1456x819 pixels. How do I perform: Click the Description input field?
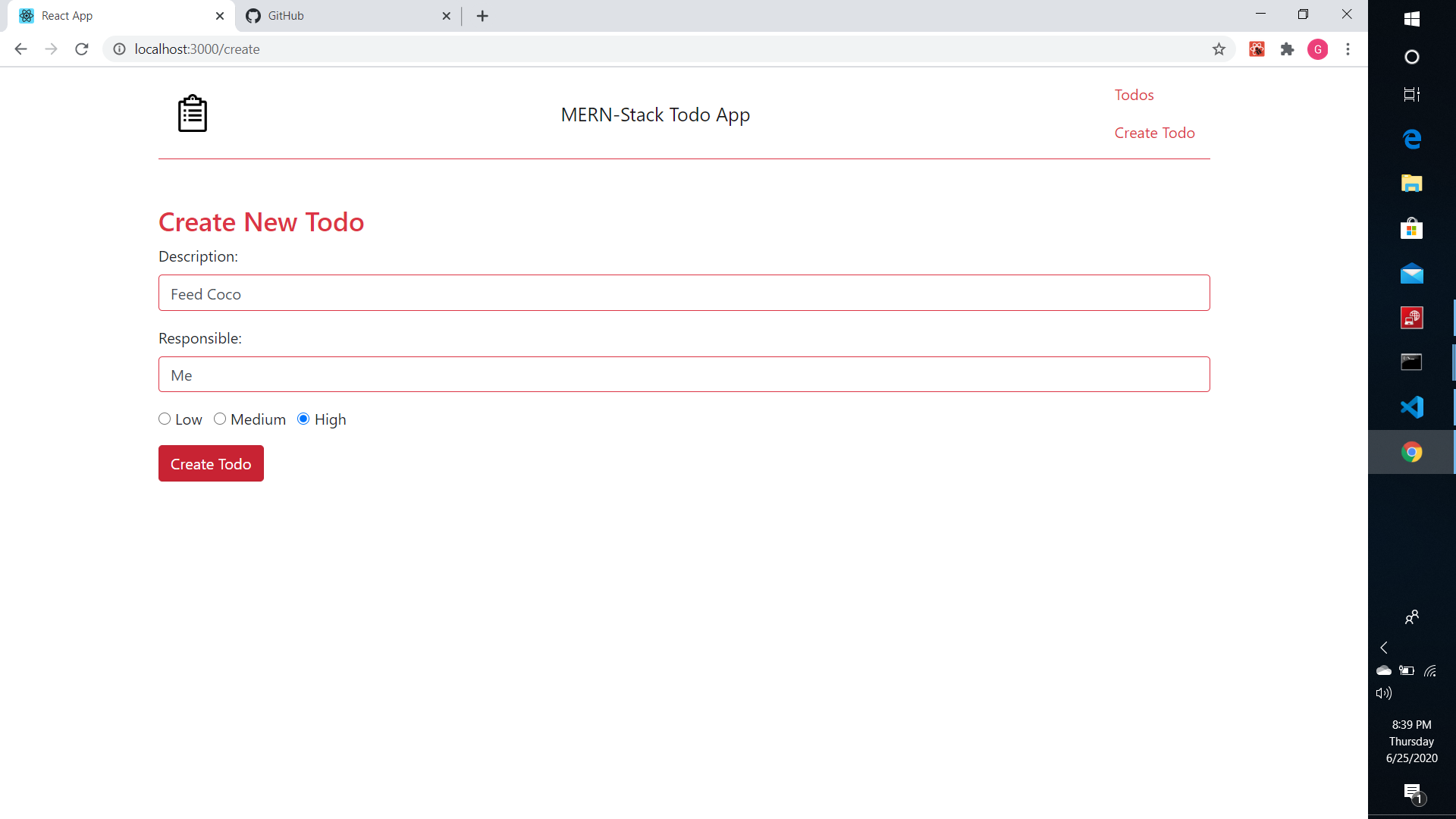(x=683, y=293)
